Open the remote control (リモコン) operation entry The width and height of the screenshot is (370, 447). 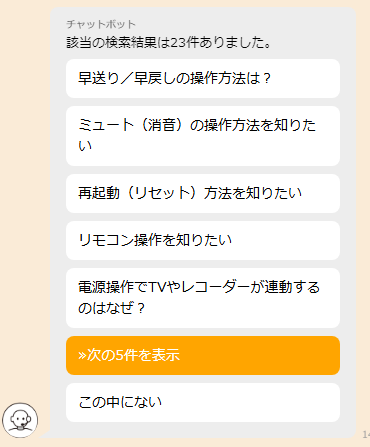click(x=203, y=240)
